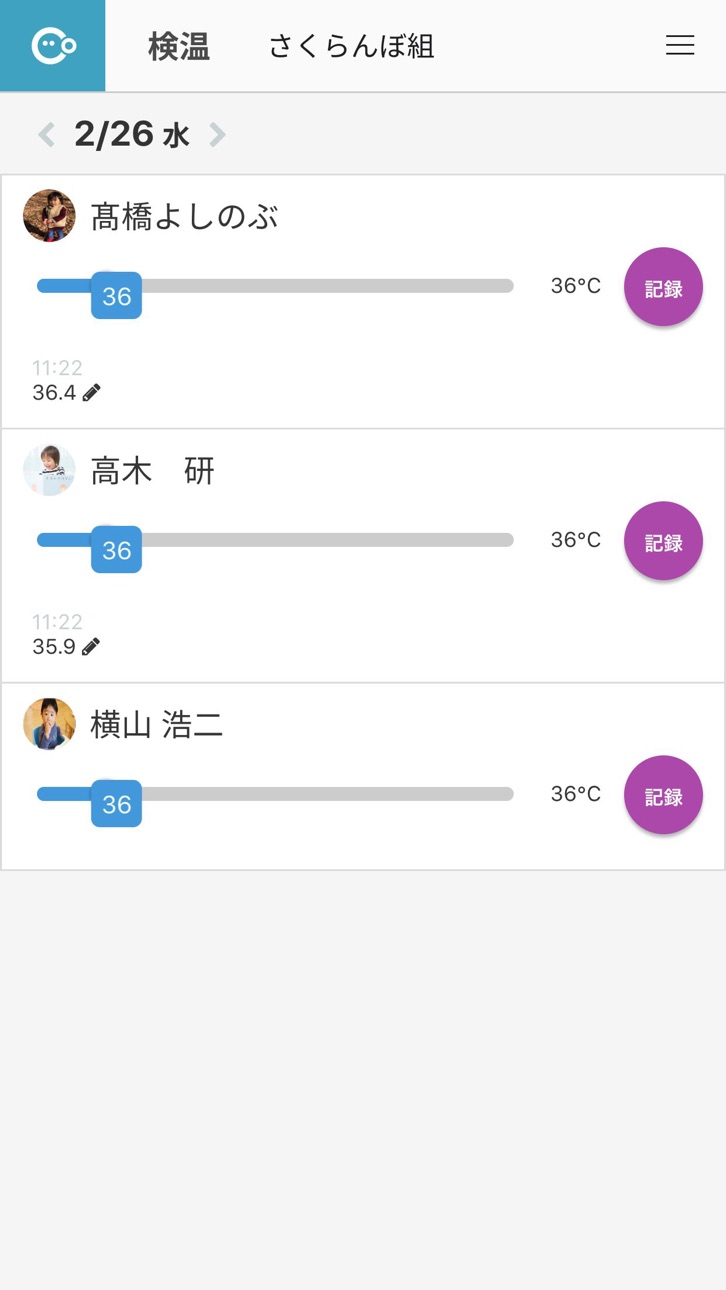The height and width of the screenshot is (1290, 726).
Task: Open 横山 浩二's profile photo
Action: [49, 724]
